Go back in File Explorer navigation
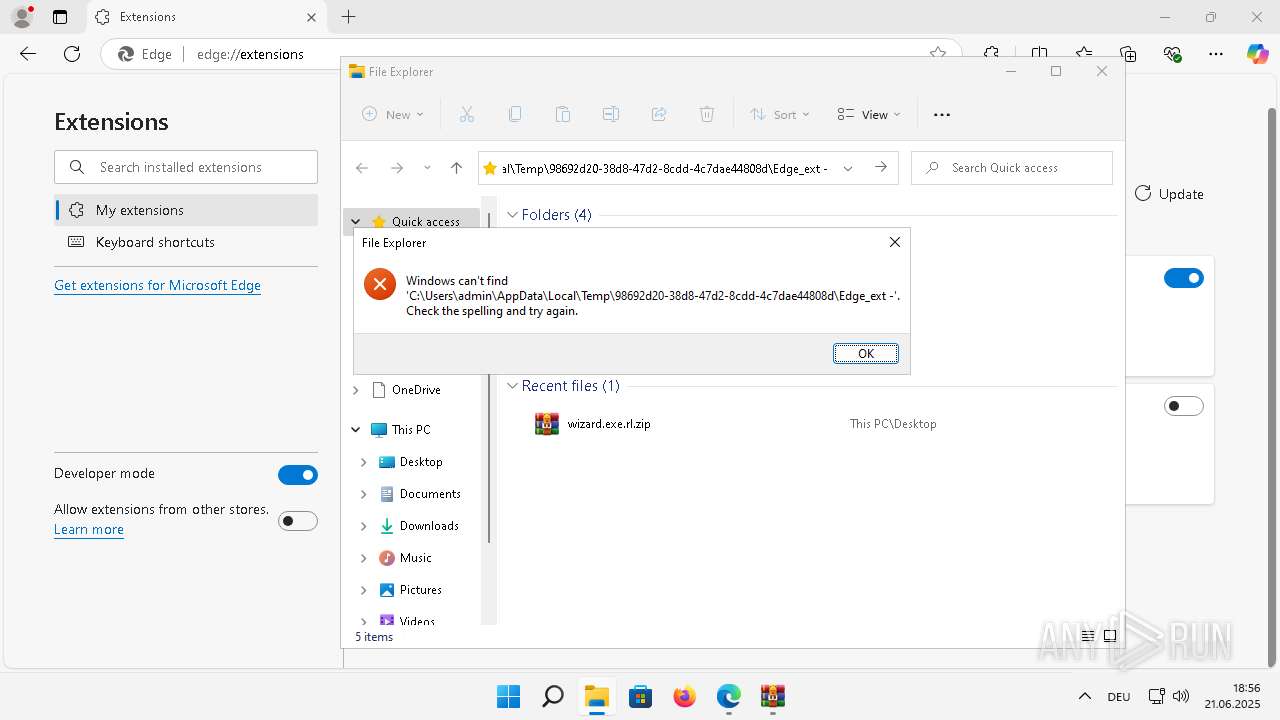Image resolution: width=1280 pixels, height=720 pixels. (362, 168)
